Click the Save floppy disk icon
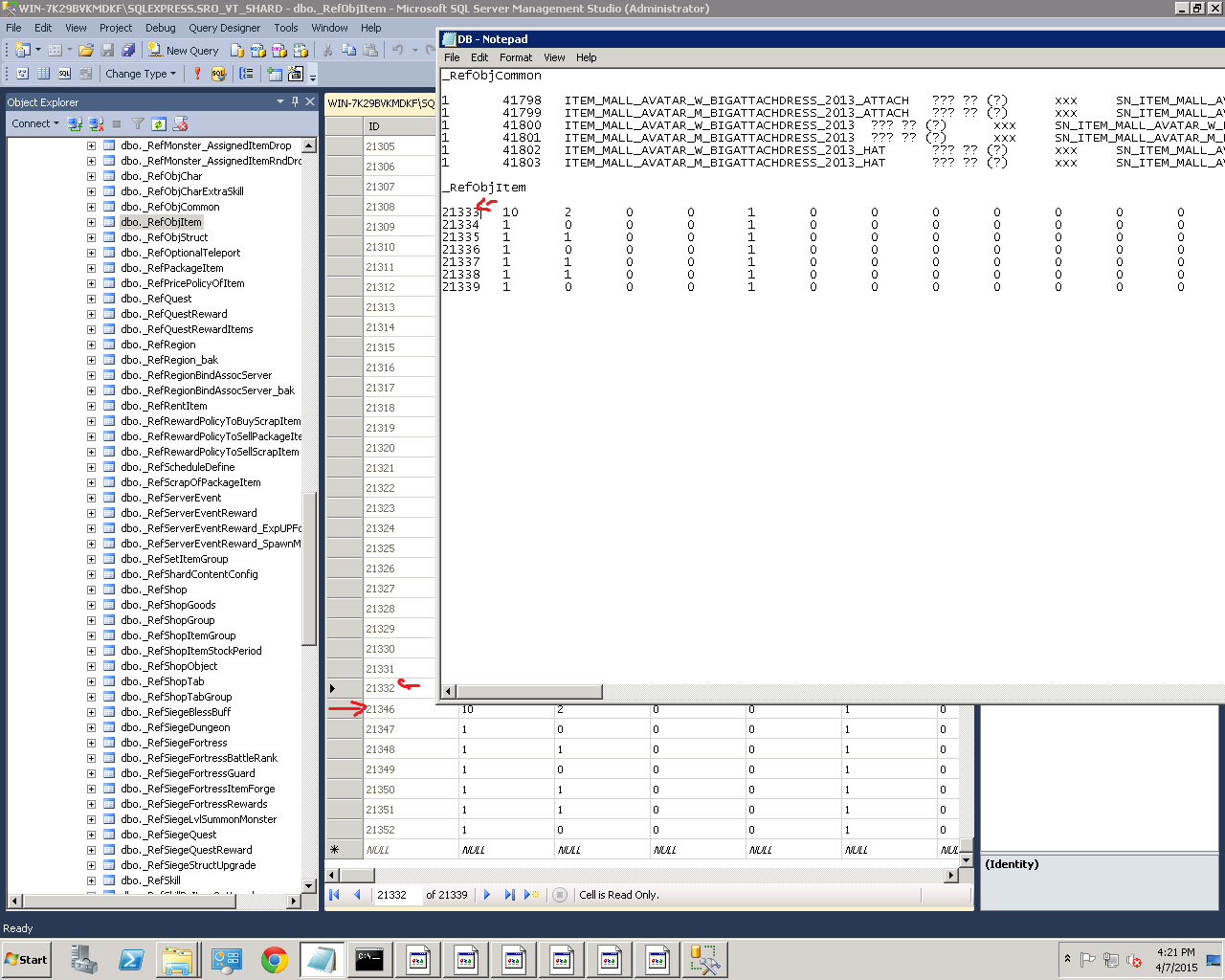This screenshot has width=1225, height=980. point(107,51)
